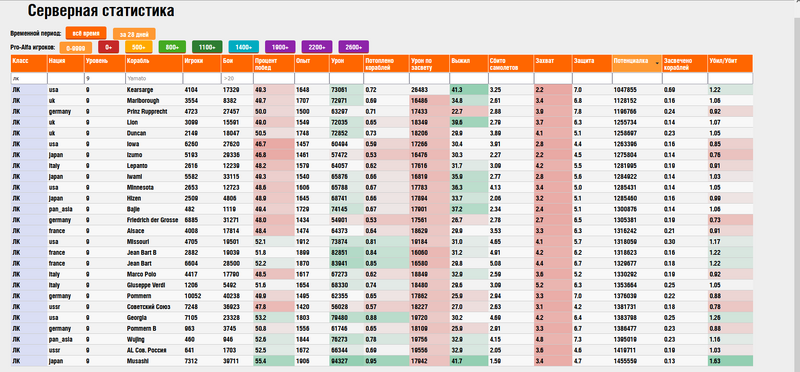Focus the Класс filter input containing ЛК
This screenshot has height=372, width=800.
29,79
